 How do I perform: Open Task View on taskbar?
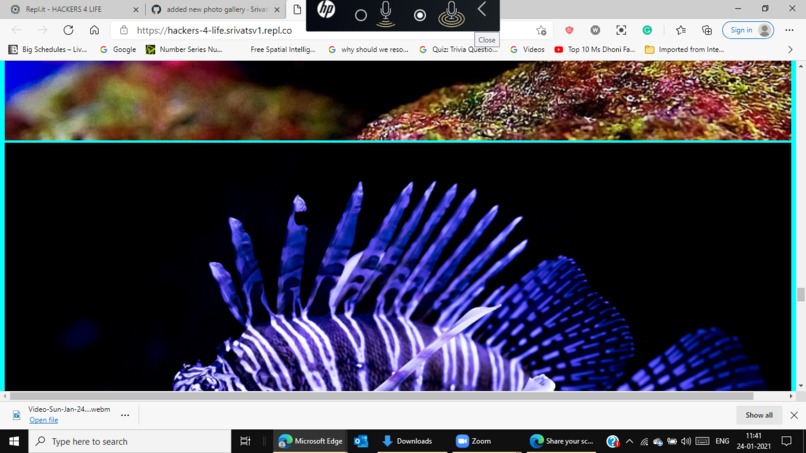coord(245,441)
